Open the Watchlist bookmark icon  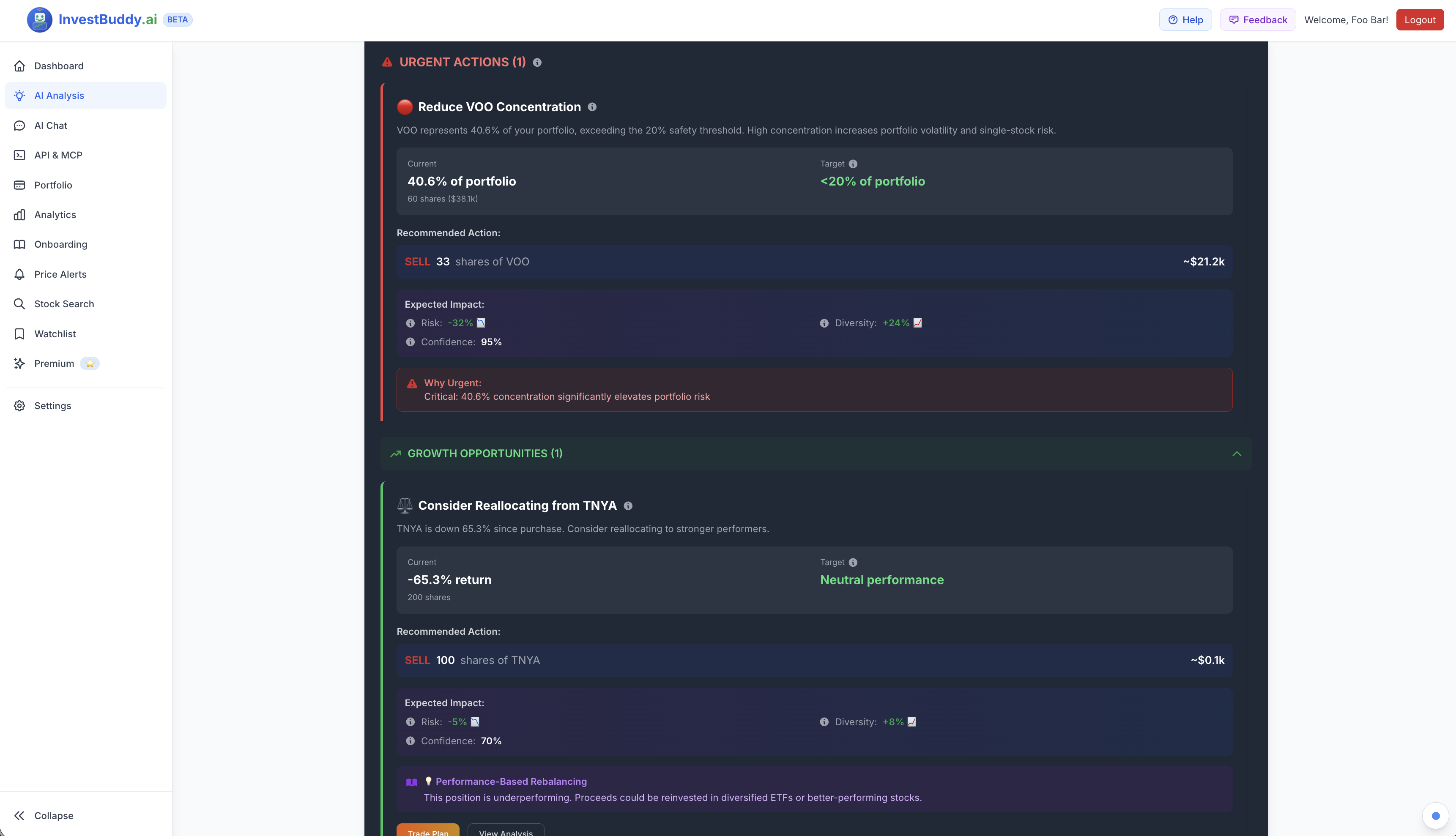point(19,333)
